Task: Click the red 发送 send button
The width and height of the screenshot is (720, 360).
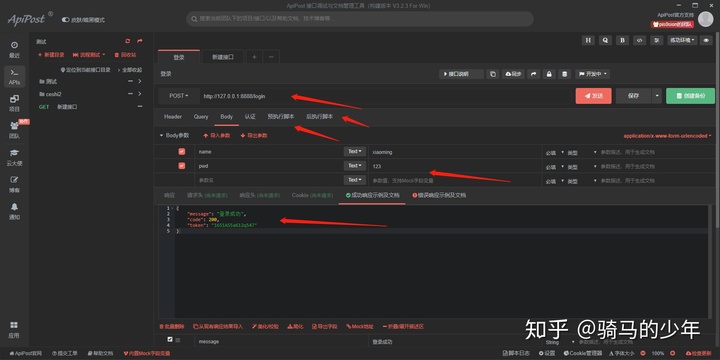Action: pyautogui.click(x=593, y=96)
